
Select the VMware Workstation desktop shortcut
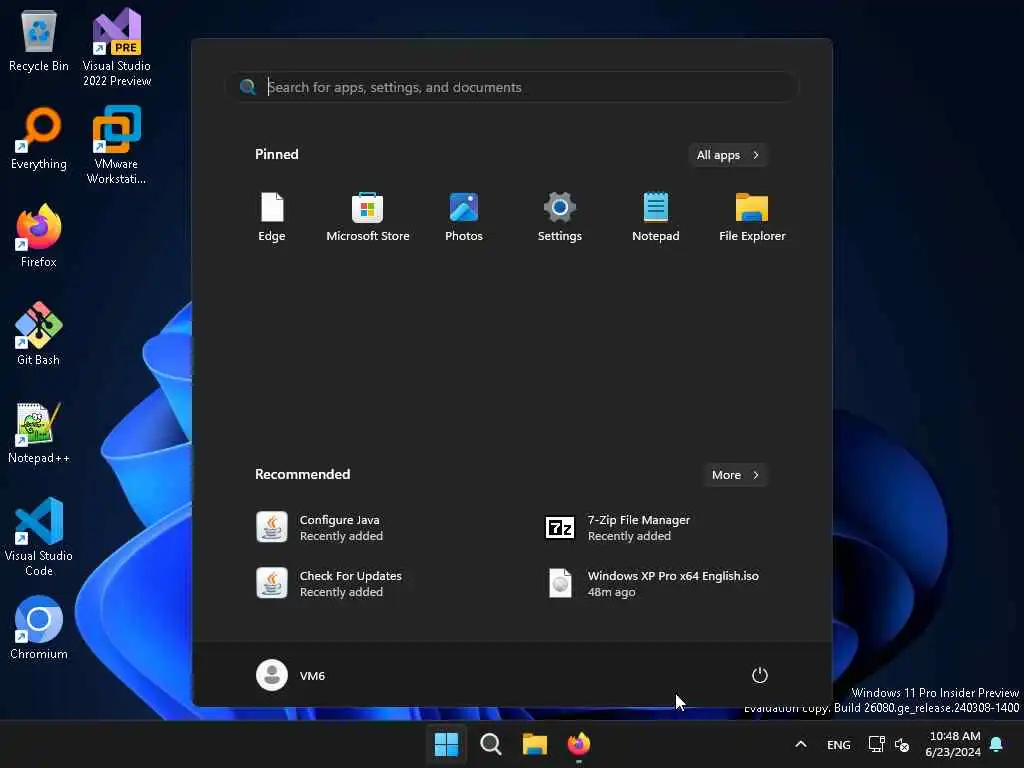(117, 145)
